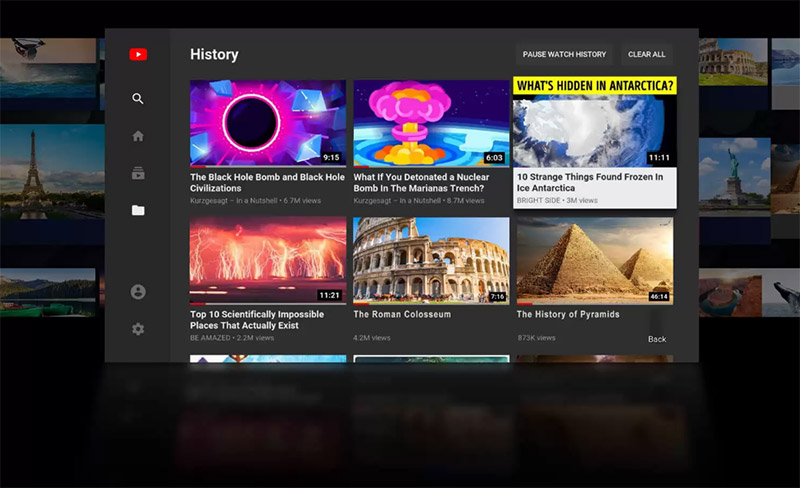Click the Back label

(657, 339)
